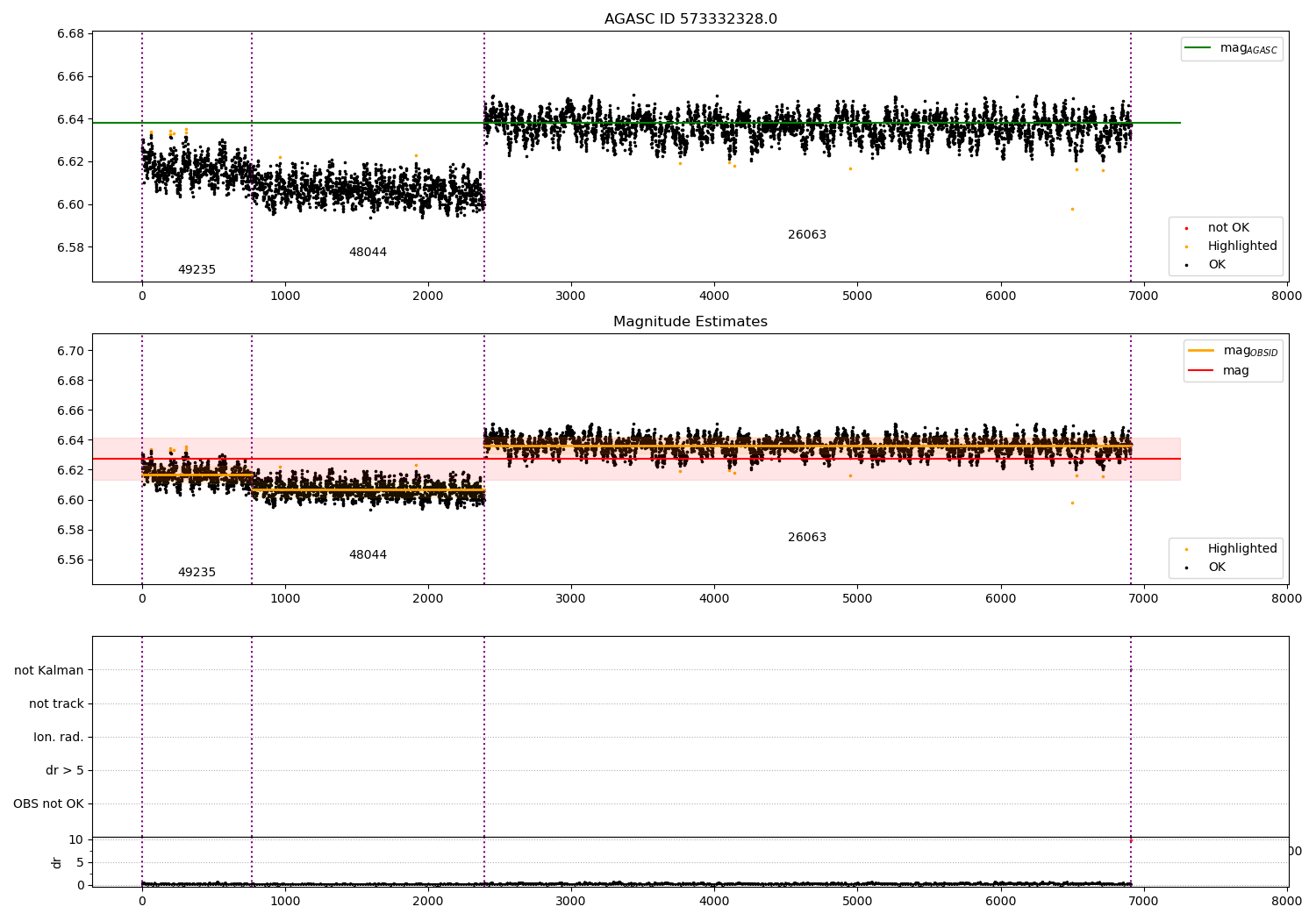The image size is (1316, 921).
Task: Click the 6.58 tick in the AGASC ID plot
Action: tap(71, 247)
